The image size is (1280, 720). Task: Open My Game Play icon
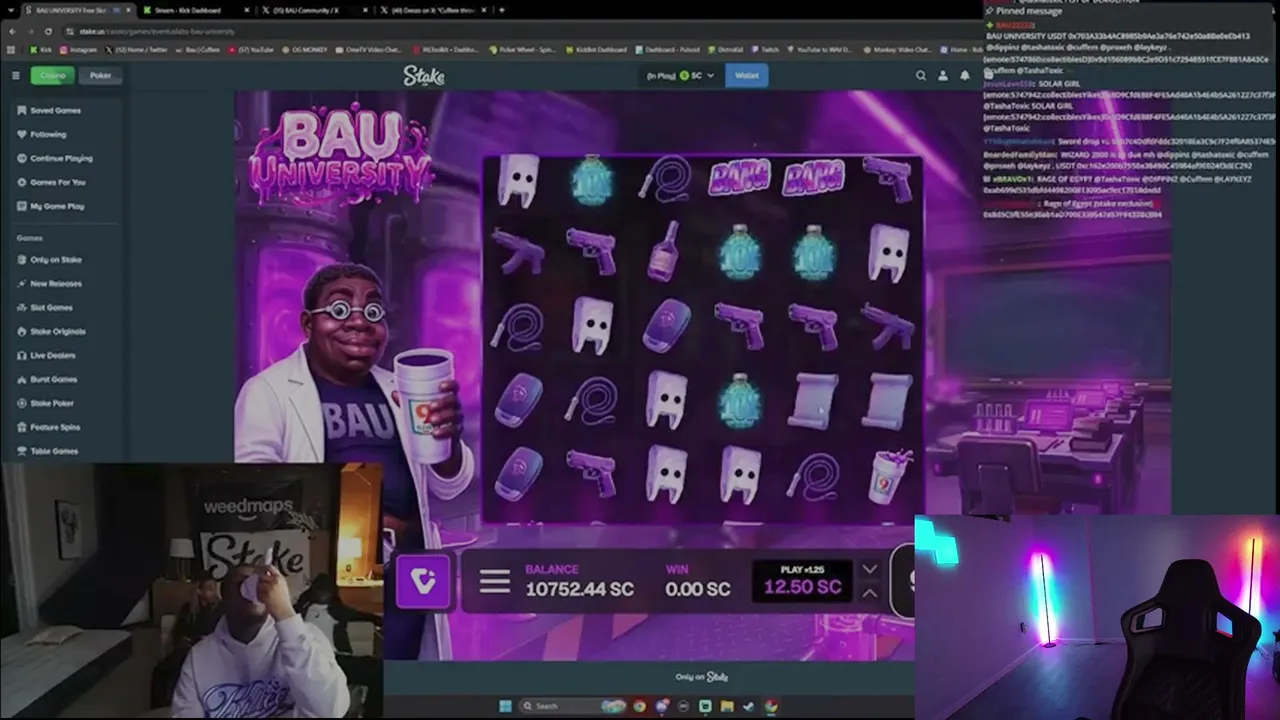[x=22, y=206]
